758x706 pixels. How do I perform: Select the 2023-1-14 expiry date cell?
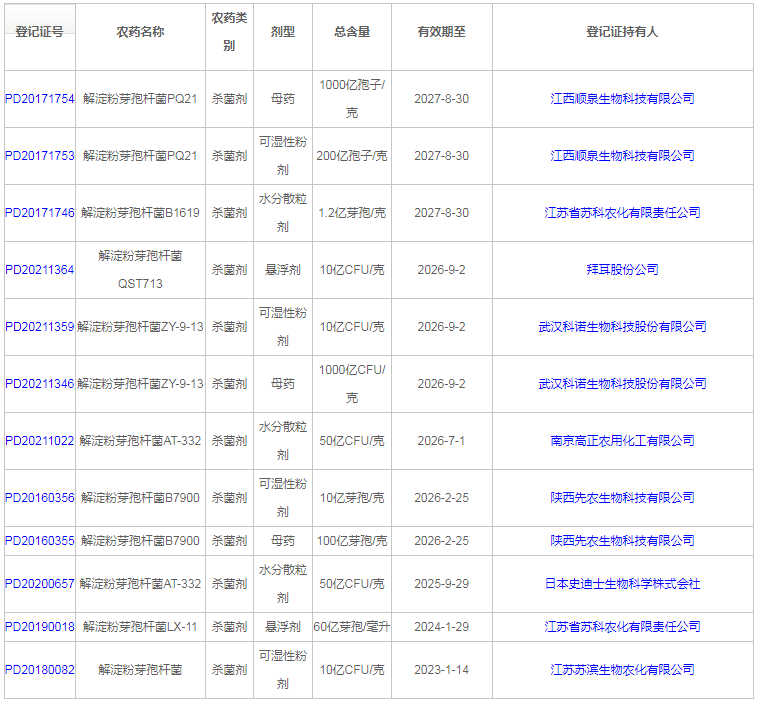[441, 670]
